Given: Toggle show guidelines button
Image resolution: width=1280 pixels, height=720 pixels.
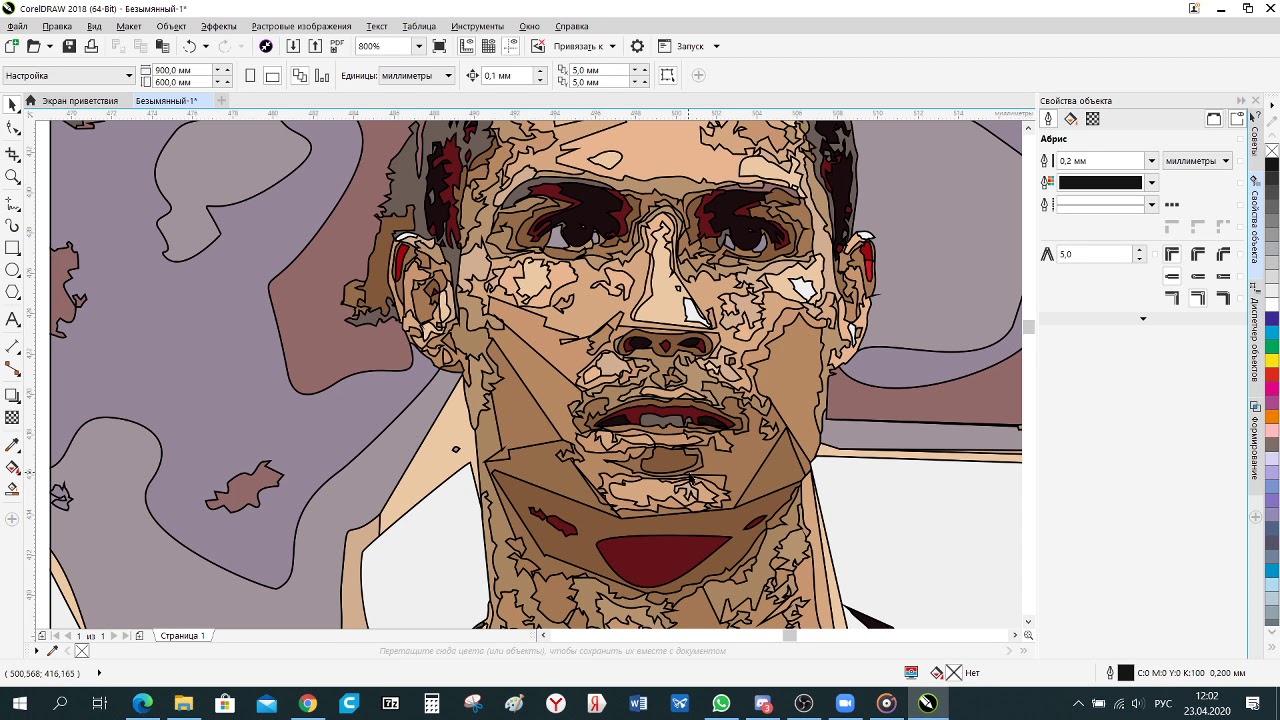Looking at the screenshot, I should point(511,46).
